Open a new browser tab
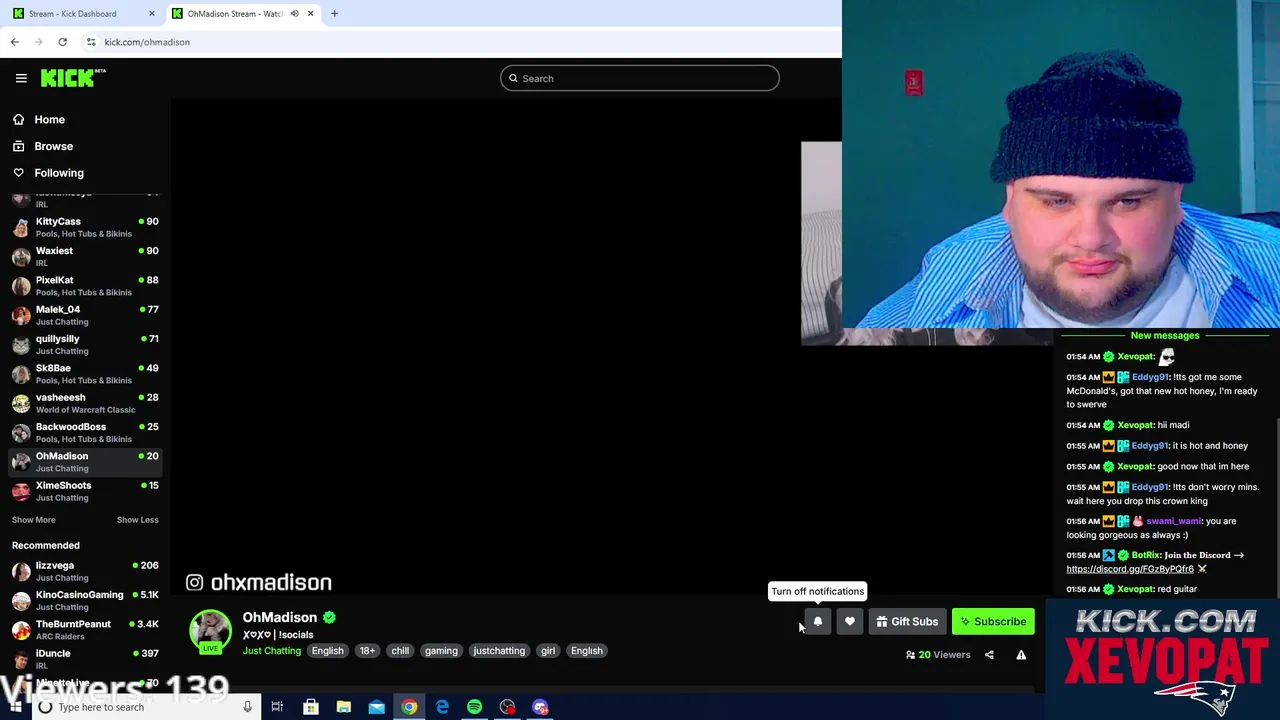The image size is (1280, 720). pyautogui.click(x=334, y=14)
